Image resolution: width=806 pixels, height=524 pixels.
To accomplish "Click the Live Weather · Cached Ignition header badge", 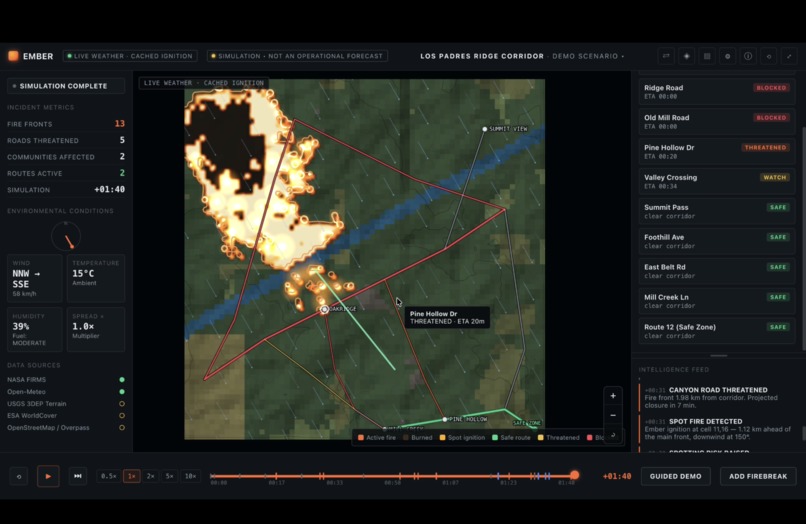I will point(130,56).
